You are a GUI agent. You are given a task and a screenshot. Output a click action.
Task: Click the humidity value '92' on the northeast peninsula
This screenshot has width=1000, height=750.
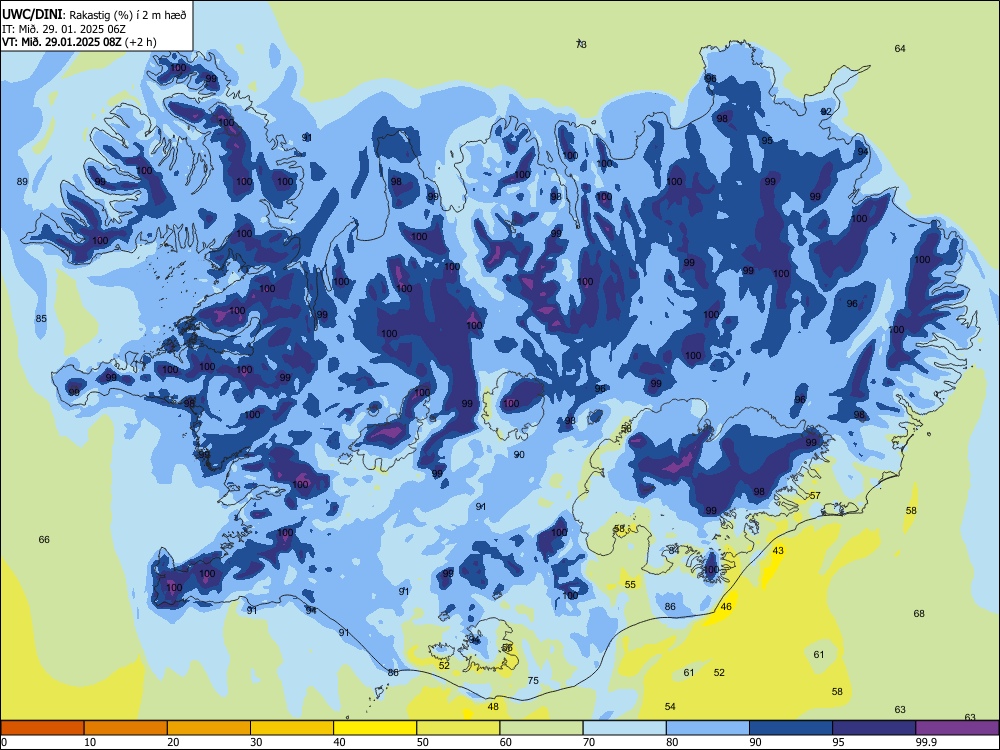pos(827,112)
